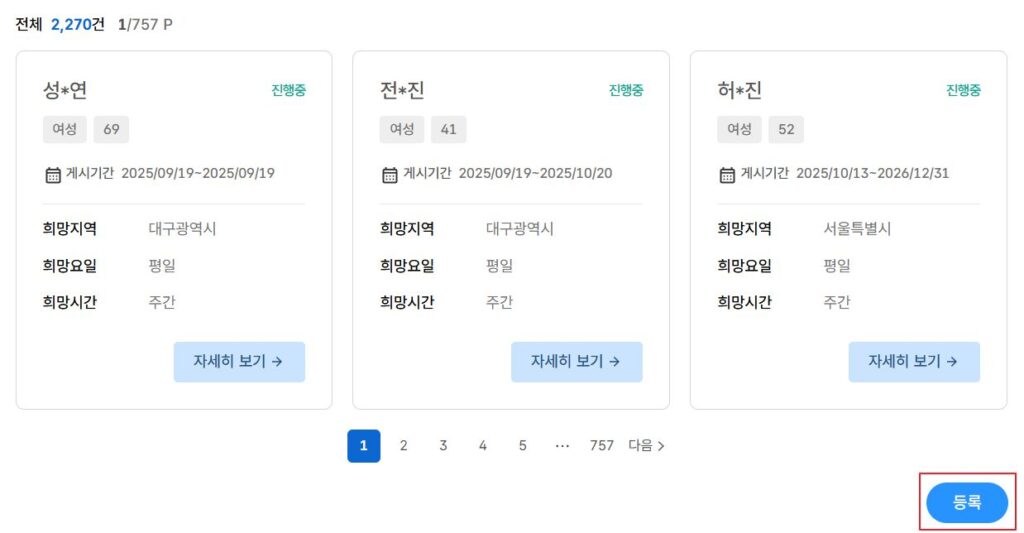Viewport: 1024px width, 533px height.
Task: Go to page 5
Action: click(522, 445)
